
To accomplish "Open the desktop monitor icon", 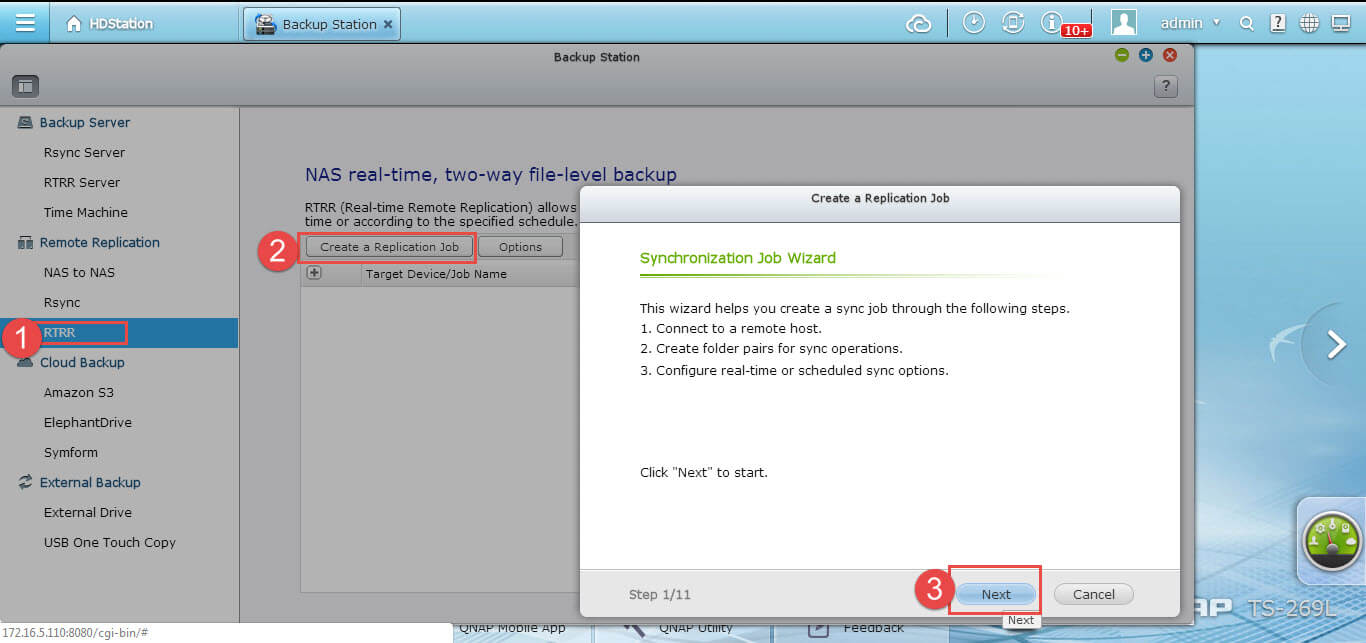I will click(x=1341, y=24).
